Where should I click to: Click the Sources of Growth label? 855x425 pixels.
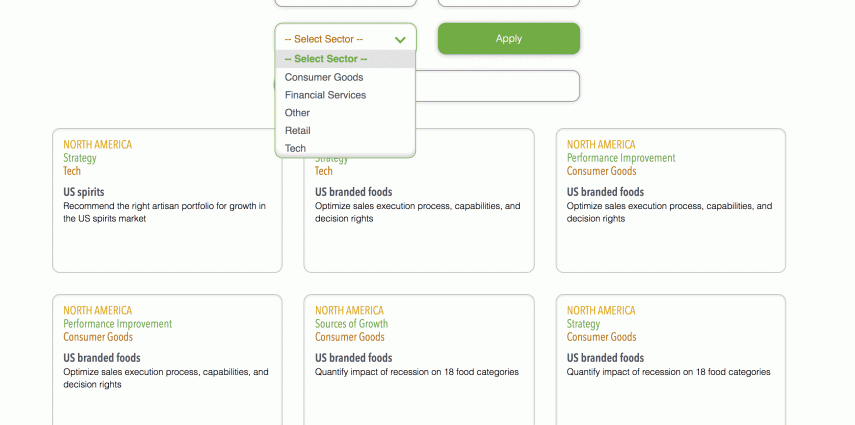(351, 324)
